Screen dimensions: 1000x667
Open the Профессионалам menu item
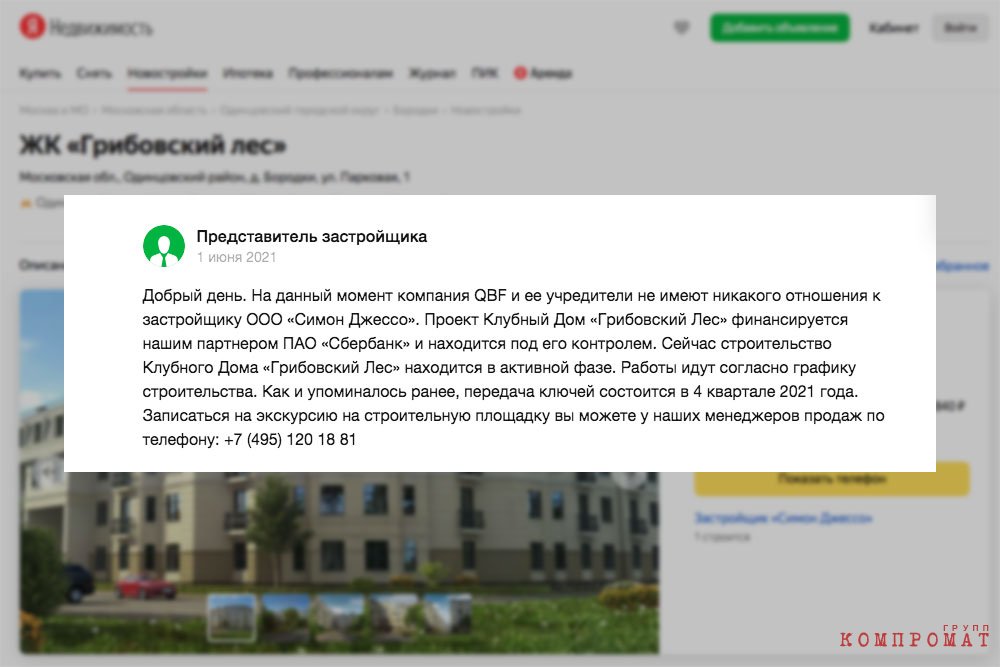click(340, 73)
